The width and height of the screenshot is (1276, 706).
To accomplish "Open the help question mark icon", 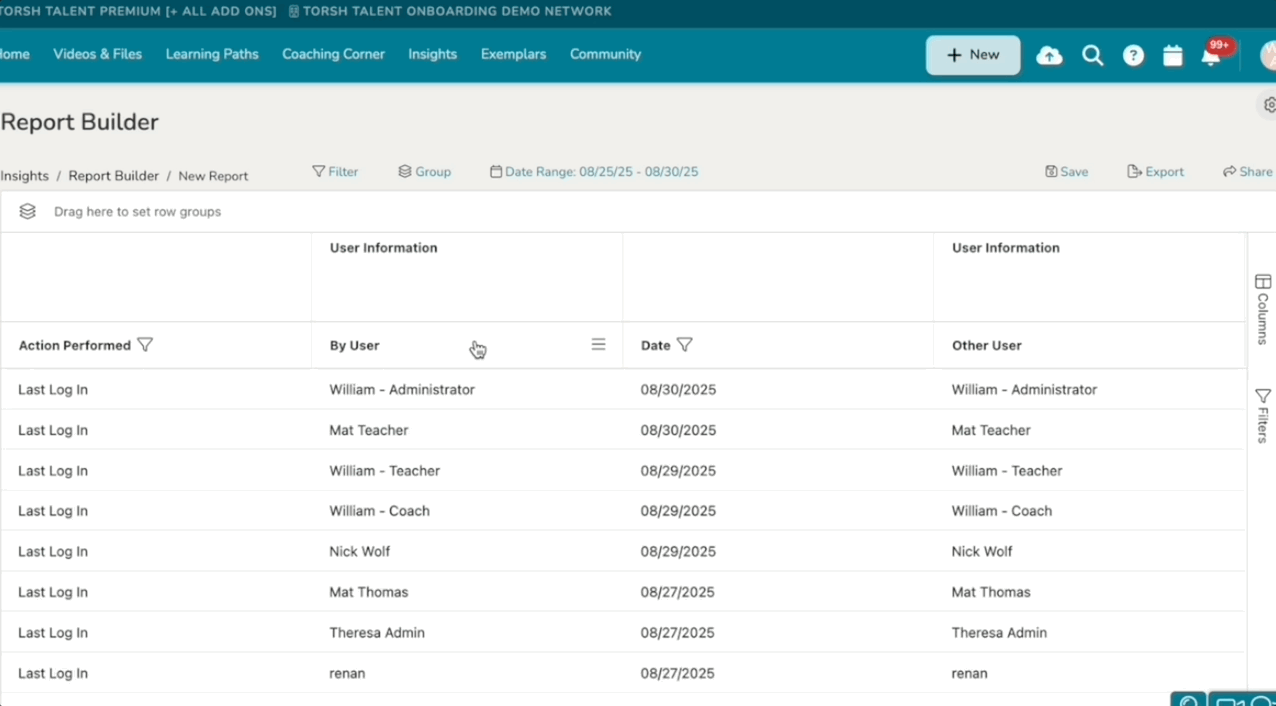I will tap(1133, 56).
